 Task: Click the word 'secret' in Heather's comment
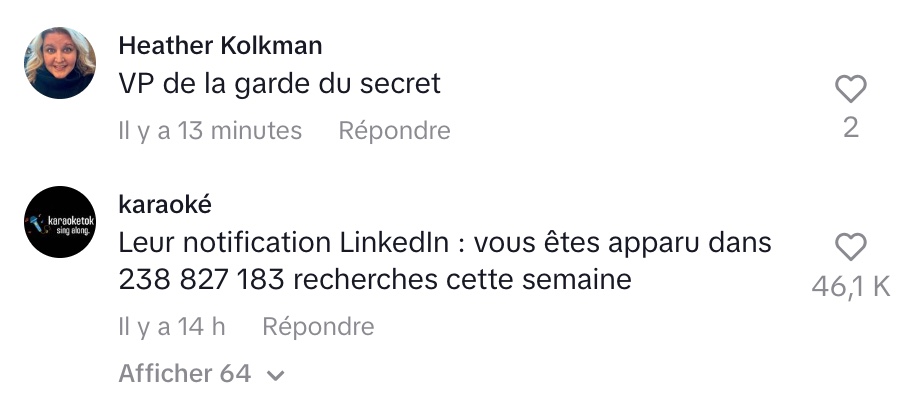coord(400,84)
